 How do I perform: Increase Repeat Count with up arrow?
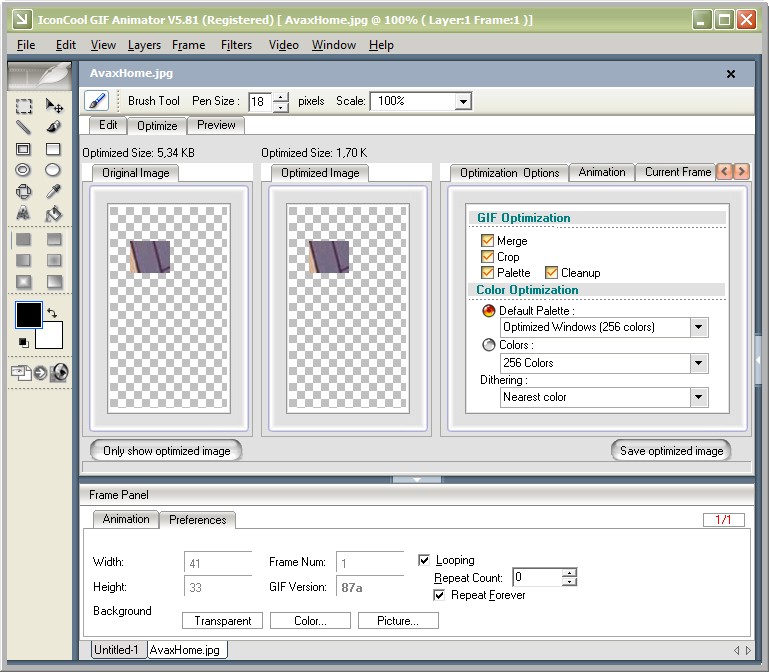[569, 573]
